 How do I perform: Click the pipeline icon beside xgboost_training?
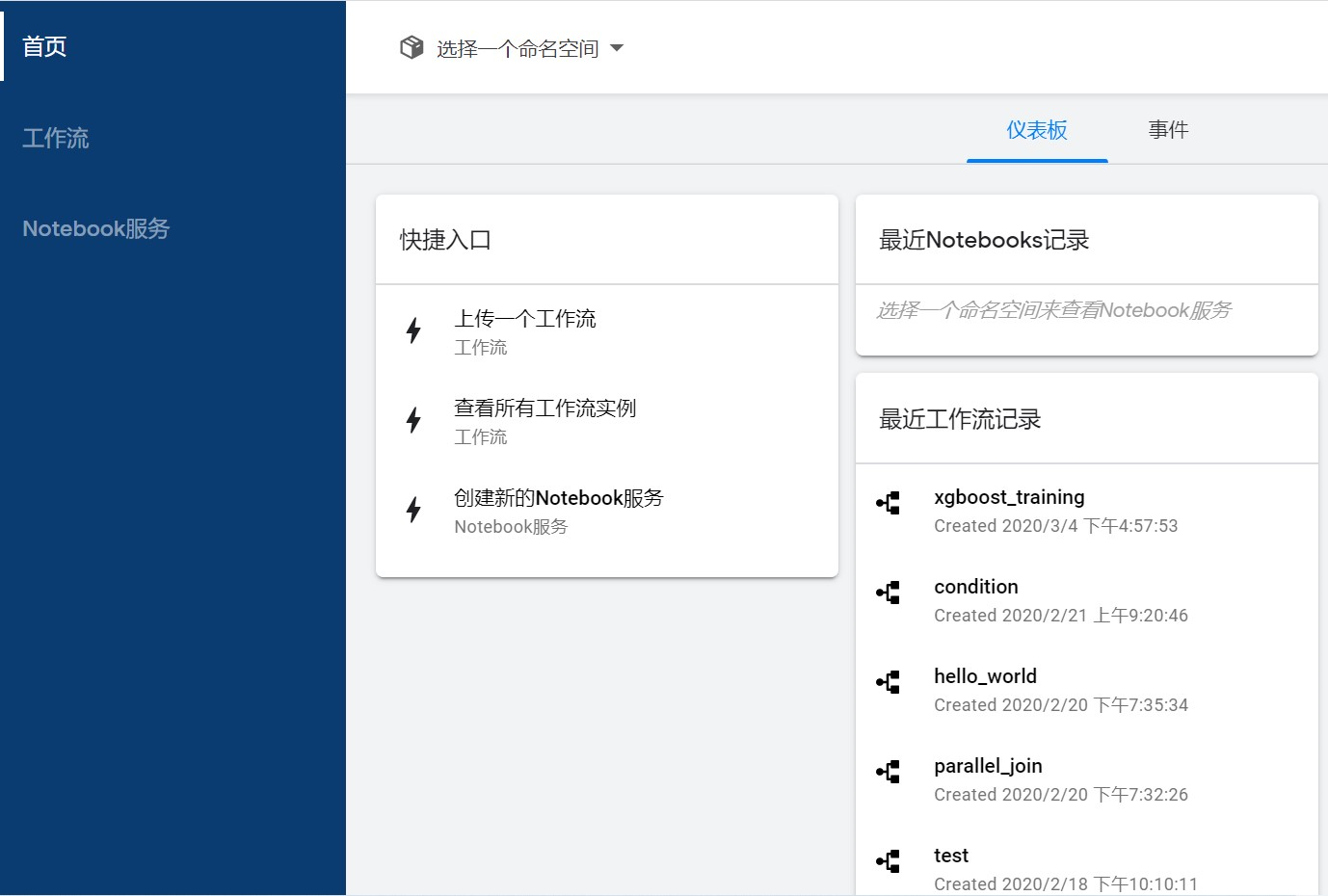[x=888, y=502]
